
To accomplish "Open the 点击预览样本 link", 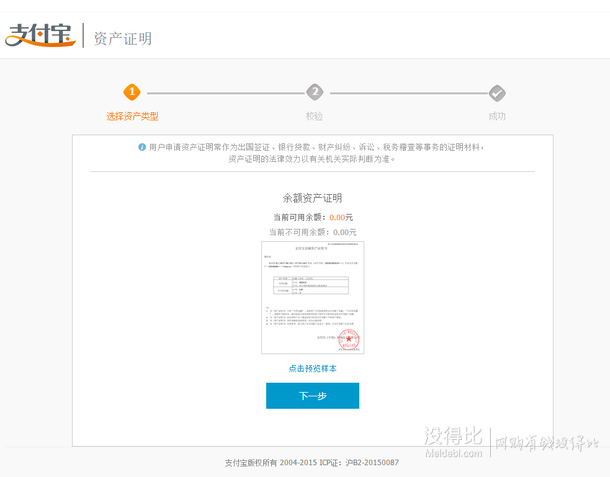I will (312, 368).
